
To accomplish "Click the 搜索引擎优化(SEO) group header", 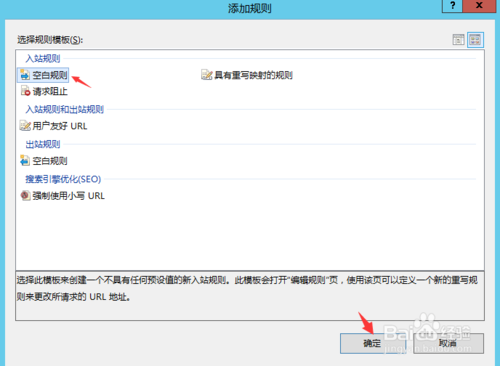I will click(63, 179).
